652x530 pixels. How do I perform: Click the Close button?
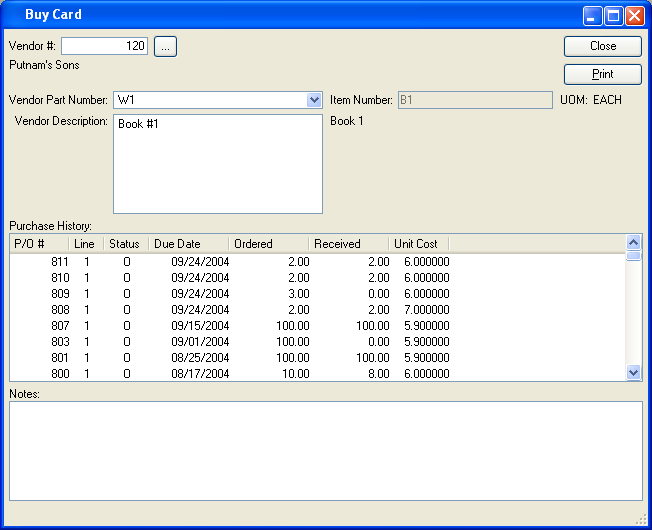coord(602,46)
